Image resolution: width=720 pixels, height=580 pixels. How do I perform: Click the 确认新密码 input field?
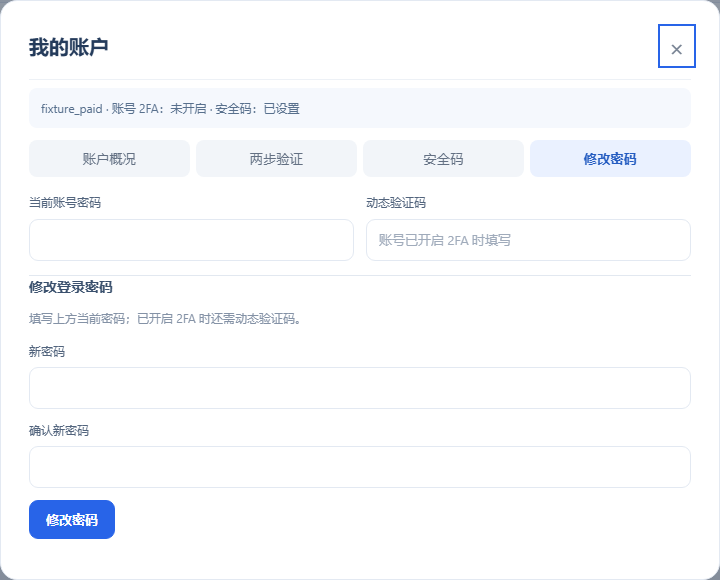click(x=360, y=467)
